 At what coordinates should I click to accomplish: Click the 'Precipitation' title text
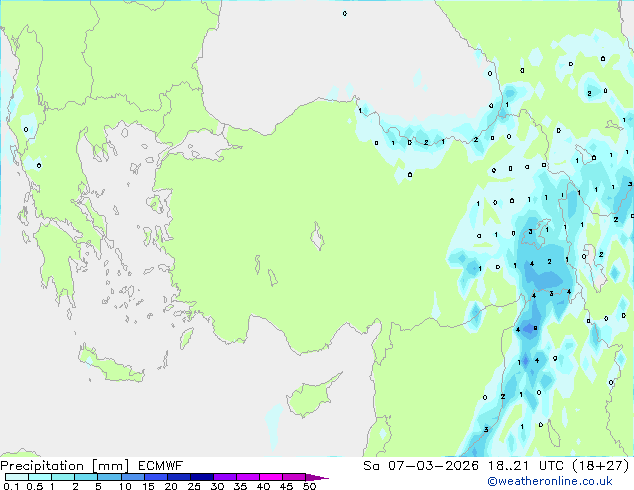tap(42, 466)
